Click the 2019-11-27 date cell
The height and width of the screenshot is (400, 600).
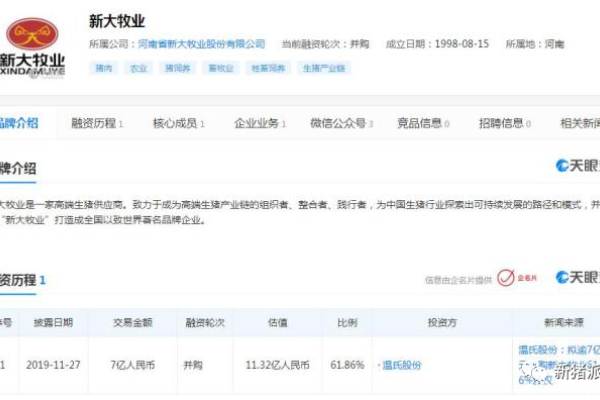(54, 365)
